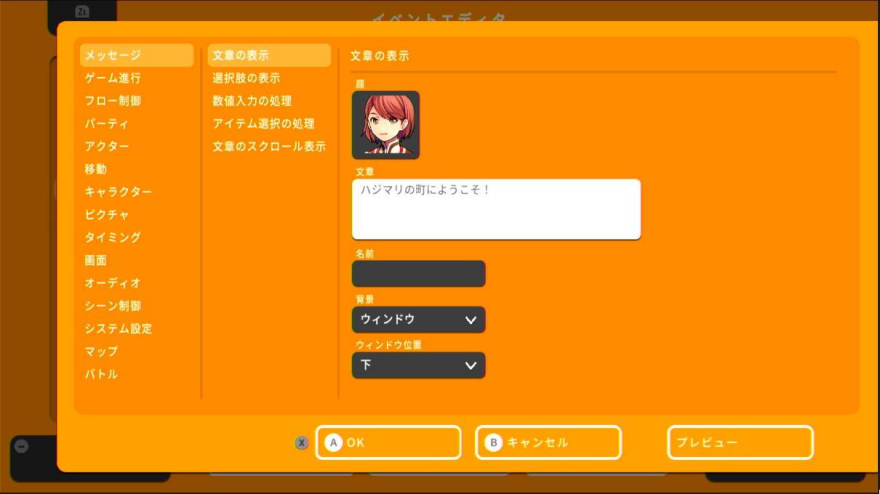Change the character face portrait

386,125
